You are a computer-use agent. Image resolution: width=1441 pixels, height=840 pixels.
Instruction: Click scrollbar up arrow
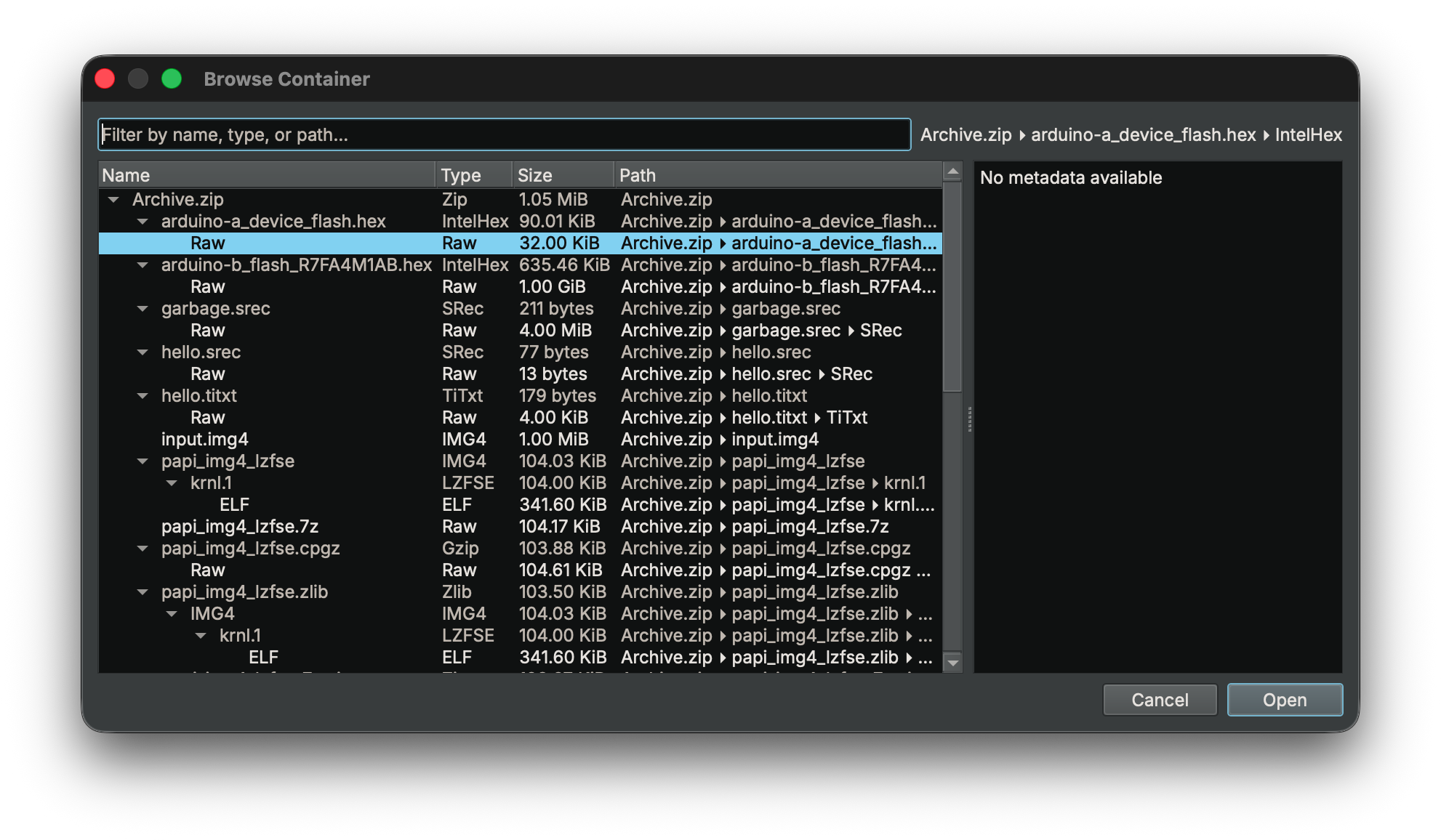[952, 172]
